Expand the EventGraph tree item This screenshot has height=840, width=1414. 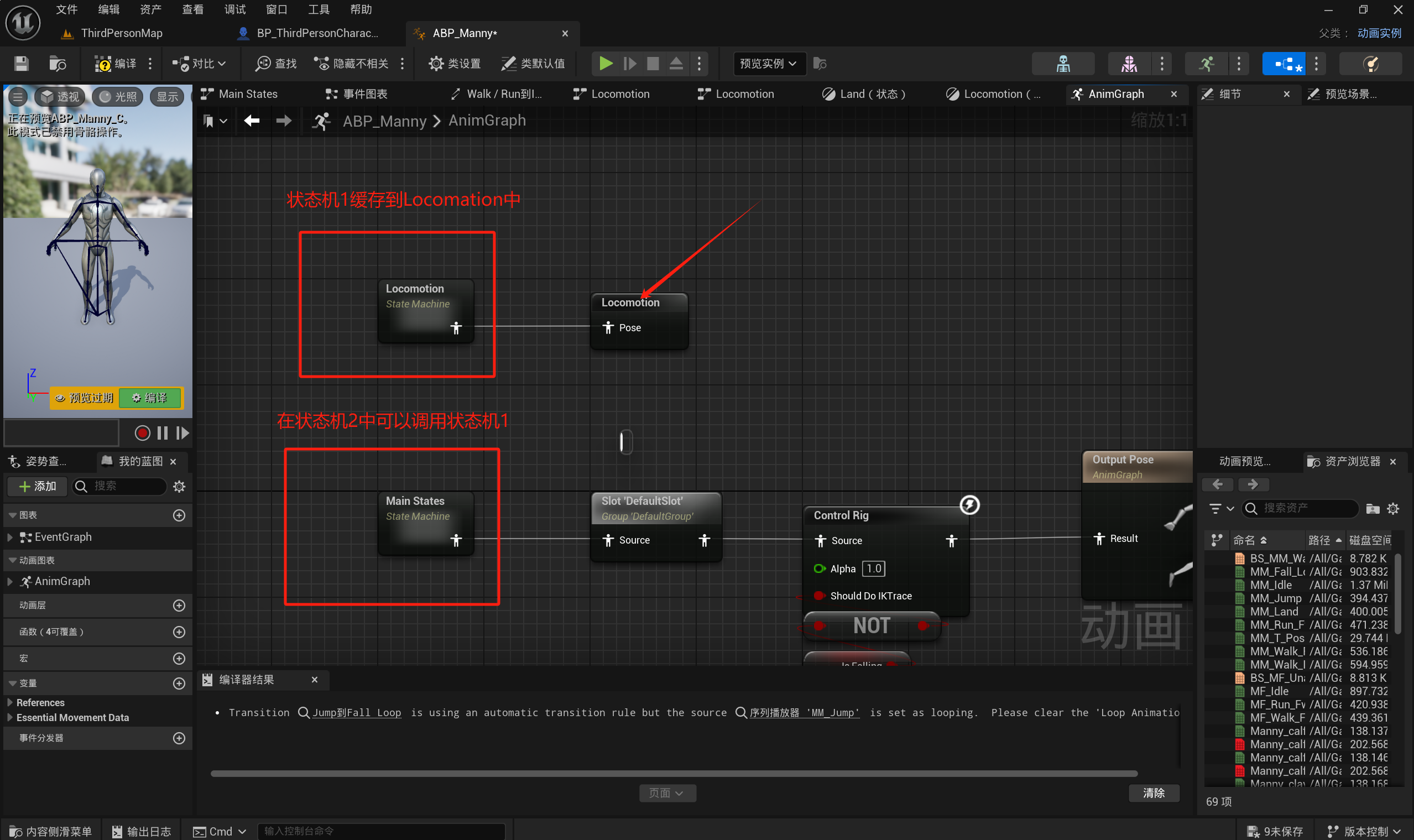(10, 536)
